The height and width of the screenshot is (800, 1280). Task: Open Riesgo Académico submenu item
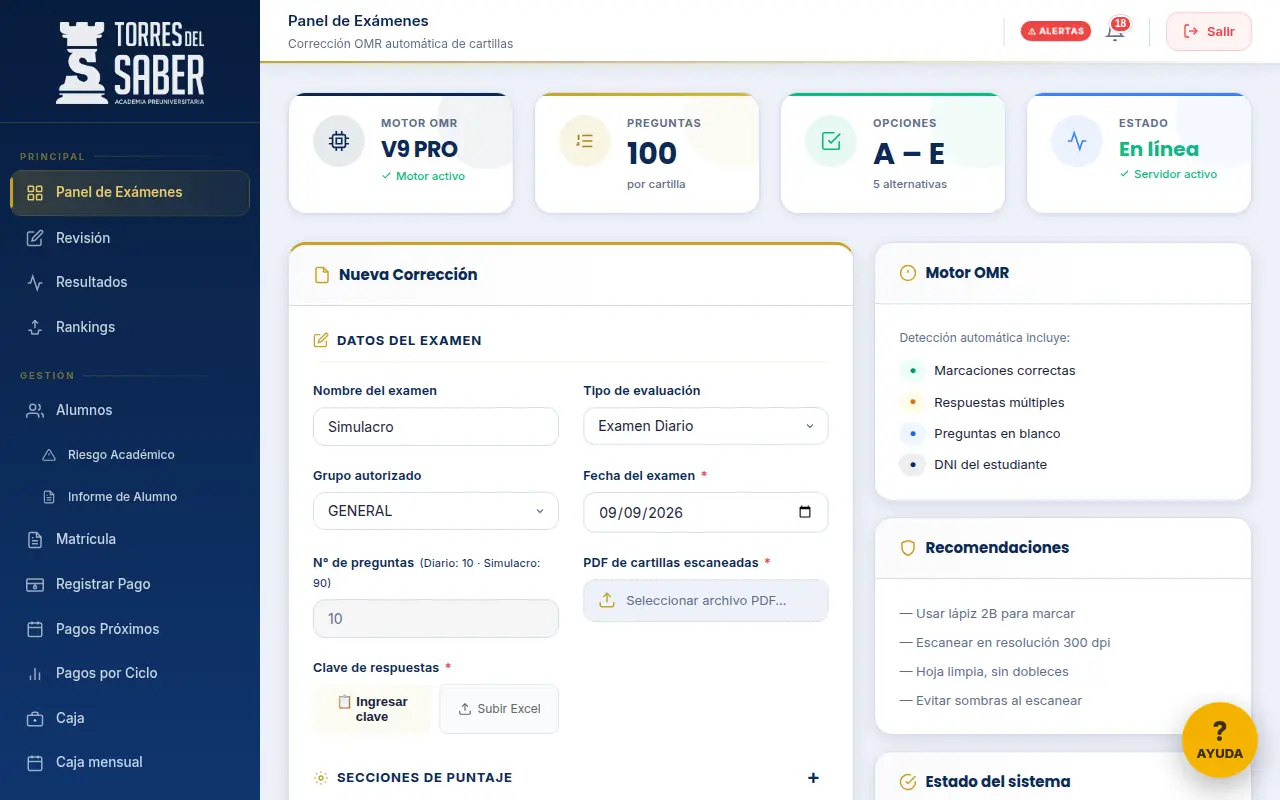tap(130, 455)
